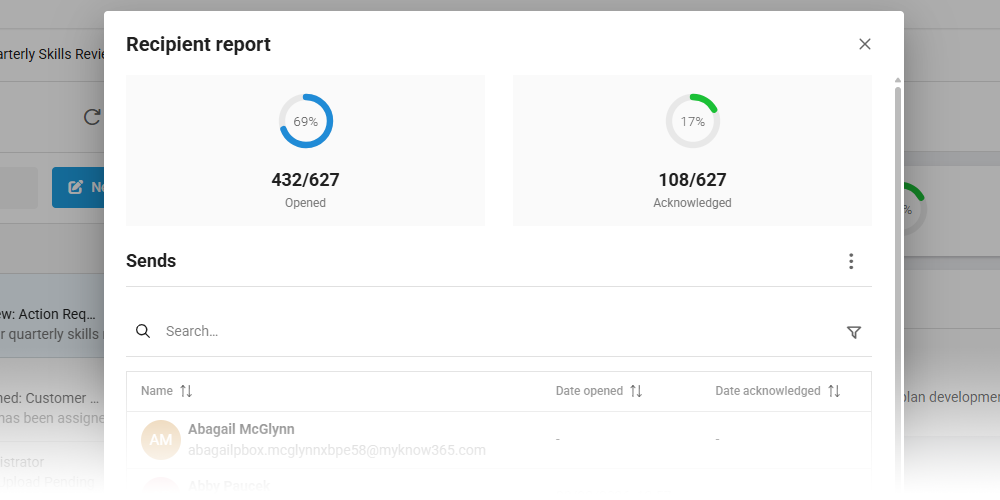Click the Date opened column header
The height and width of the screenshot is (500, 1000).
click(589, 391)
